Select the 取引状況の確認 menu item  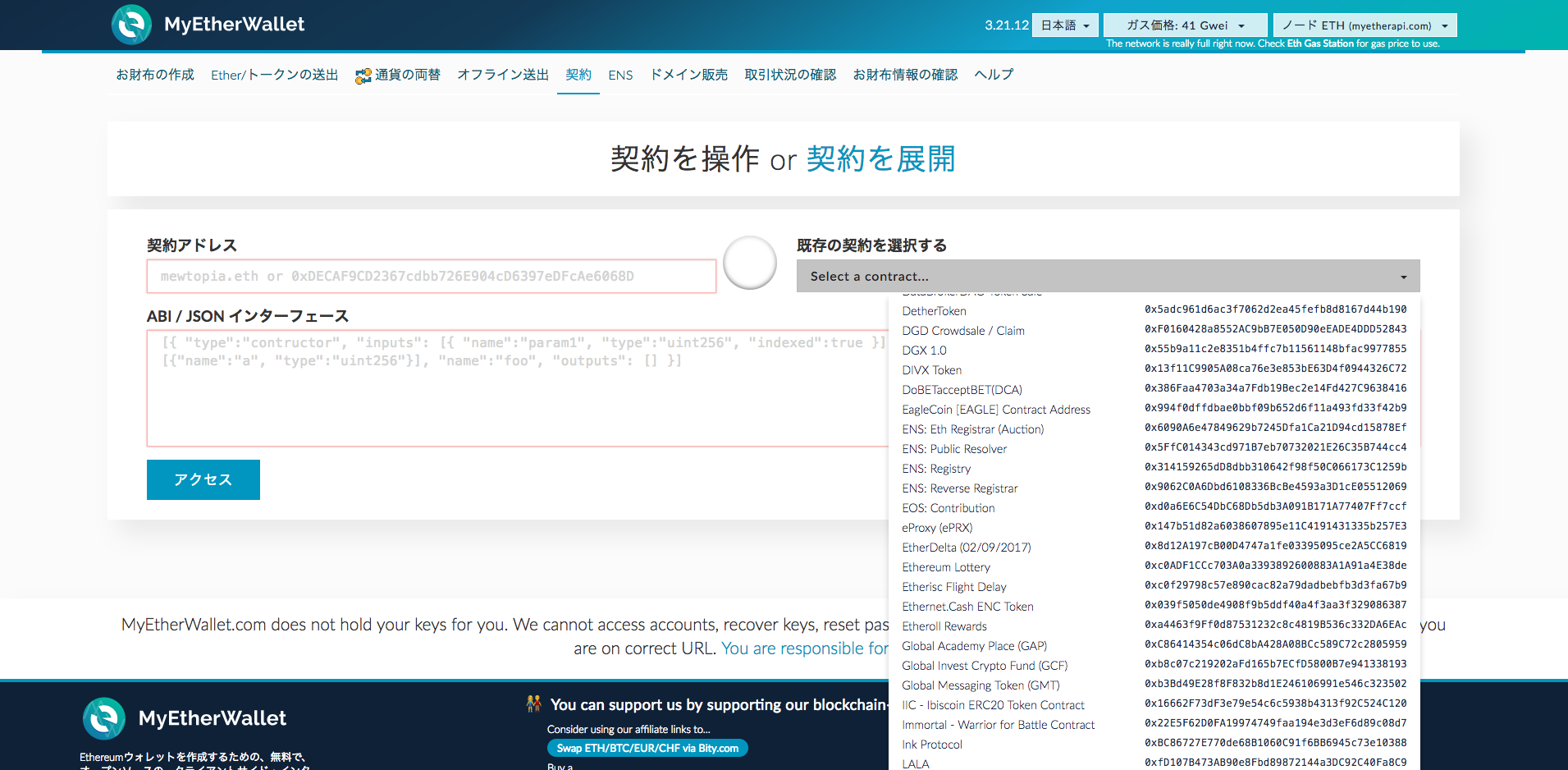(790, 75)
